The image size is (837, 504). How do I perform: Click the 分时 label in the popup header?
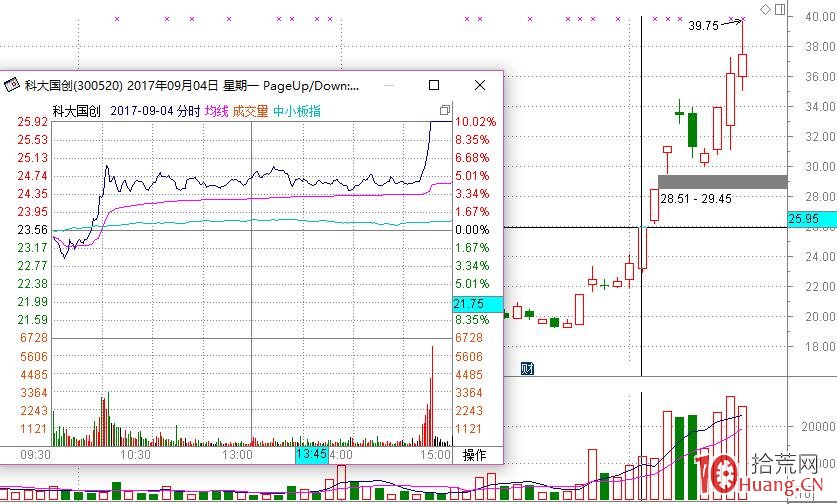(x=188, y=111)
